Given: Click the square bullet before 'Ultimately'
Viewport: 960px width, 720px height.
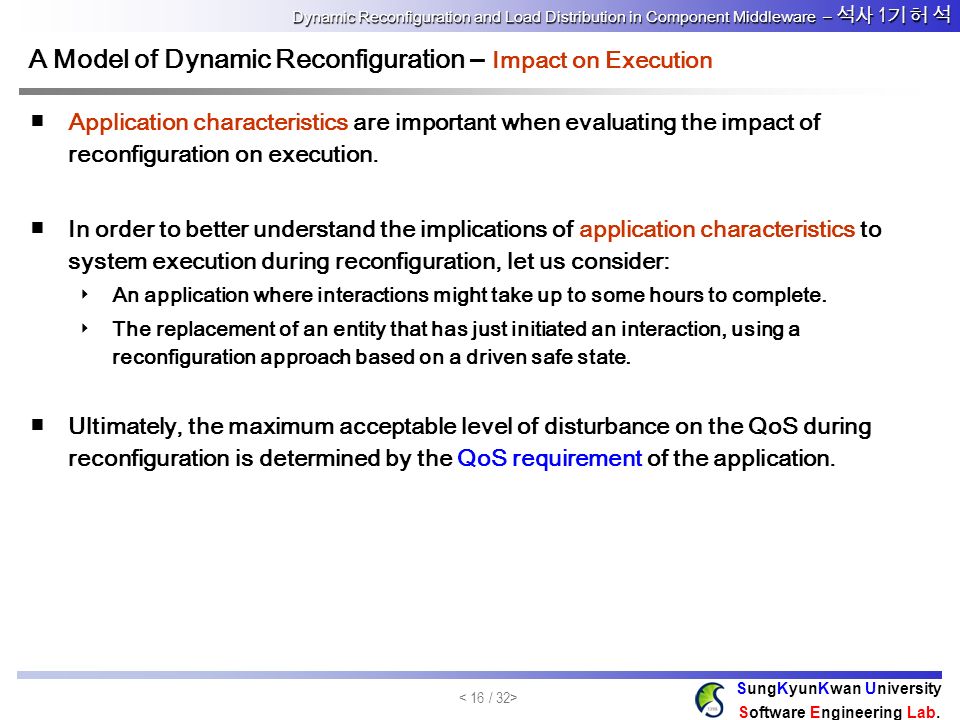Looking at the screenshot, I should coord(38,424).
